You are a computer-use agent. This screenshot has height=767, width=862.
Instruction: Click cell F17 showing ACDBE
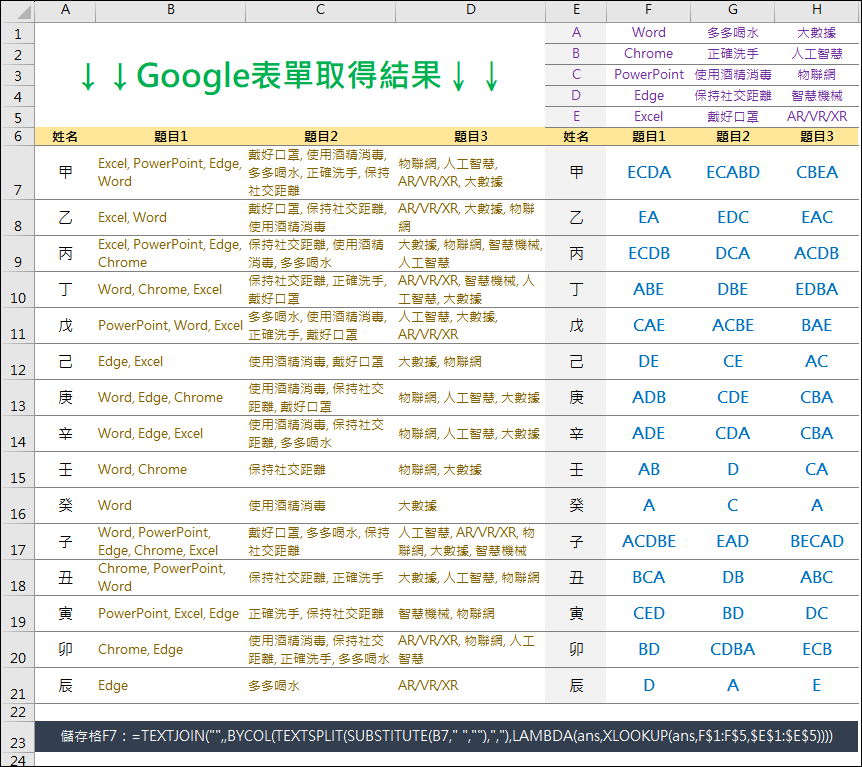click(x=649, y=542)
